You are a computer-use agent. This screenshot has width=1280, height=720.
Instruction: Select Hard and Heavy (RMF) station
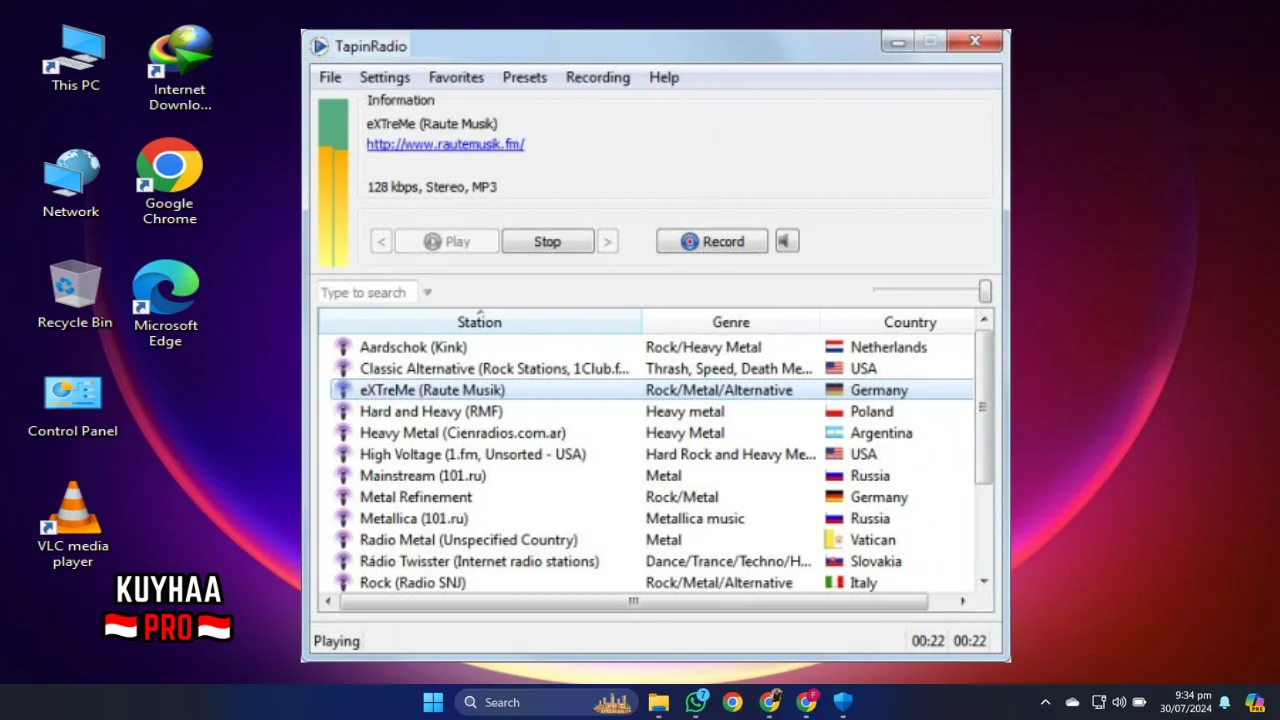click(431, 411)
